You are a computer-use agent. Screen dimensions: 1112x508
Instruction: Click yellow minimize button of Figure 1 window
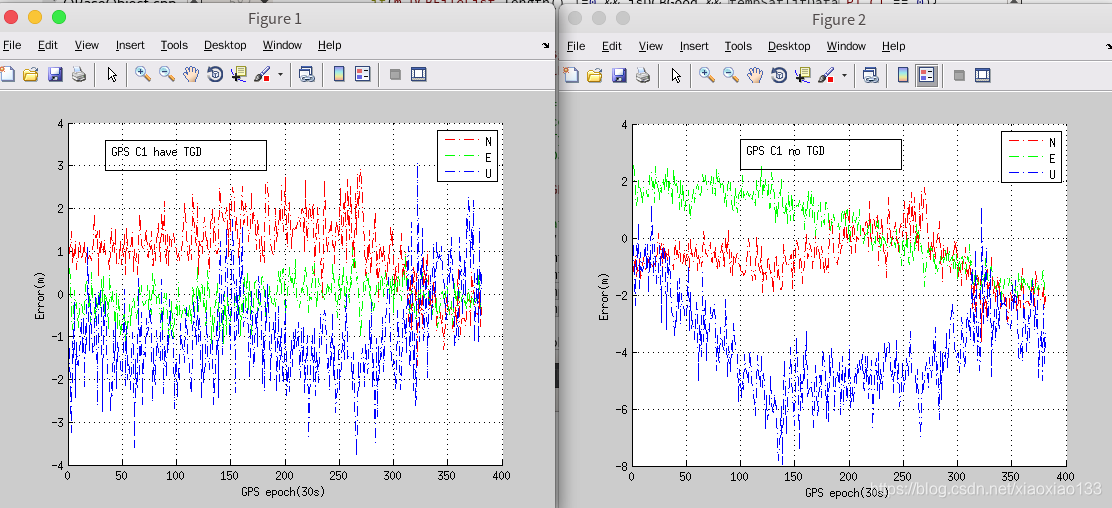pyautogui.click(x=35, y=17)
